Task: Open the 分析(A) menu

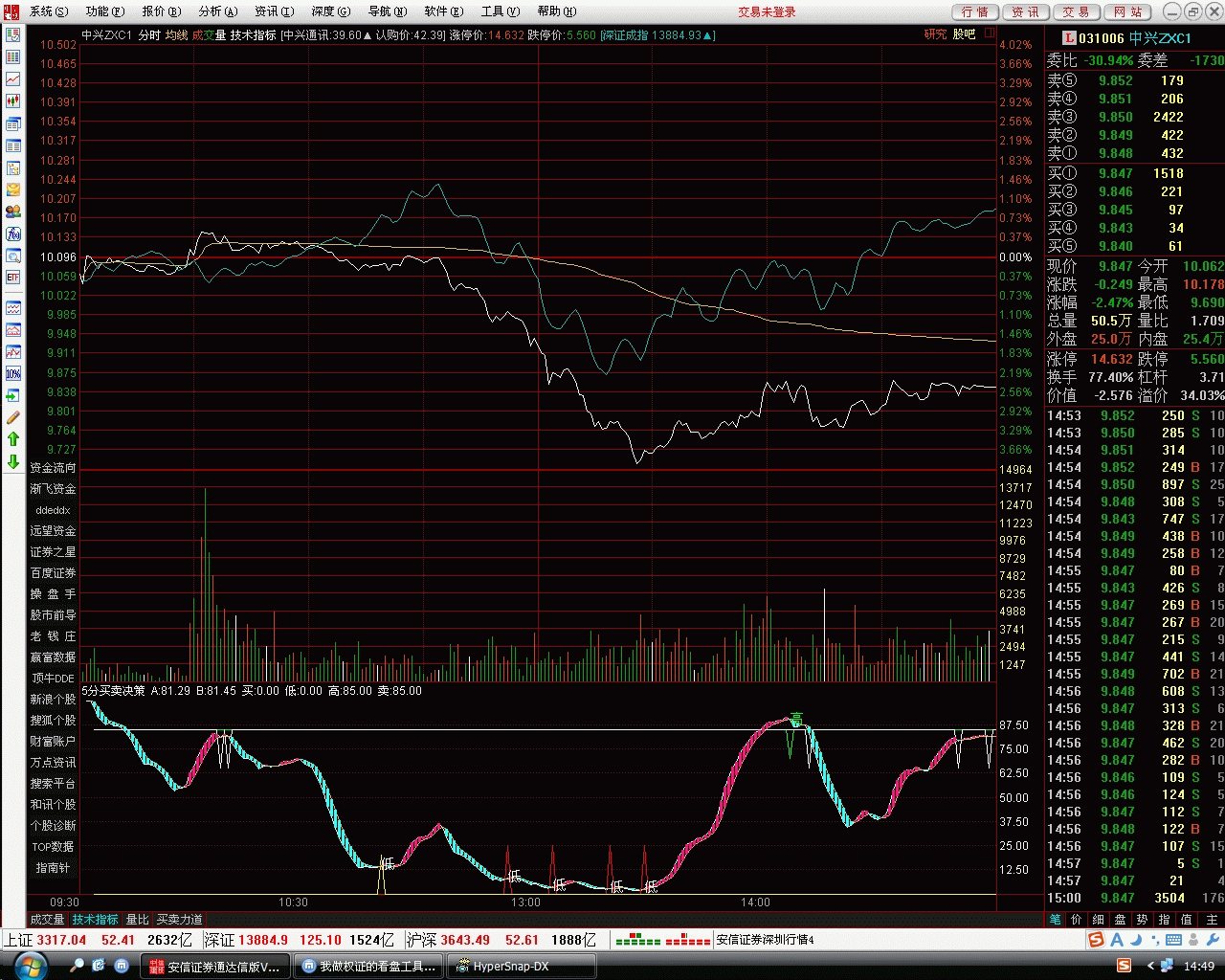Action: (218, 11)
